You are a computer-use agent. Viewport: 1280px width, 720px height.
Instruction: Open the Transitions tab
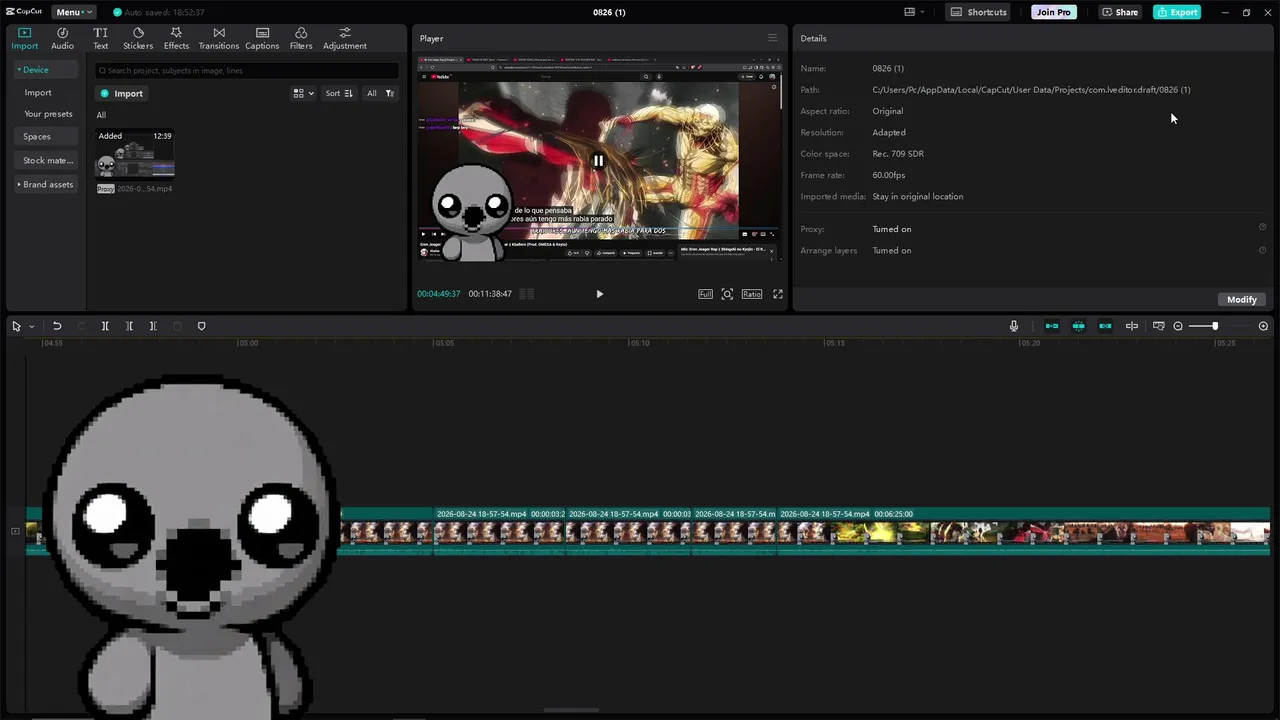point(218,39)
